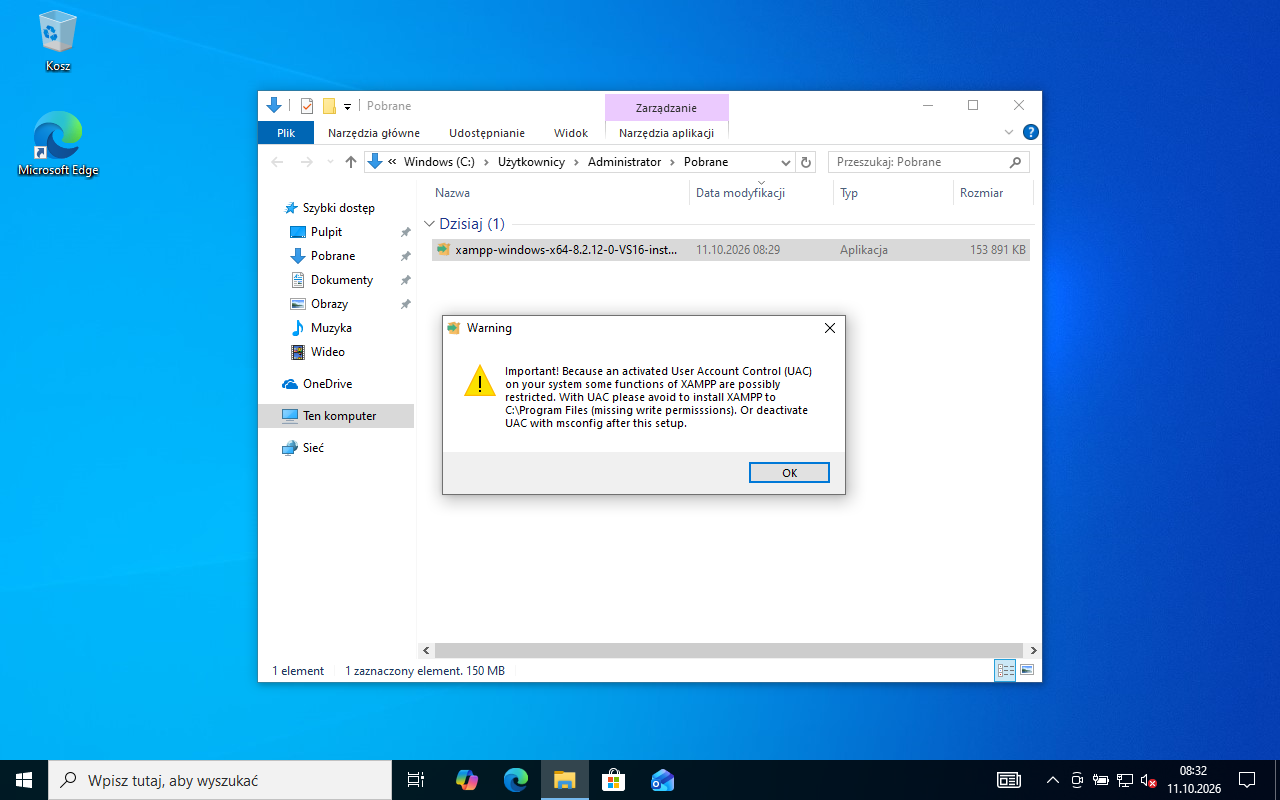This screenshot has height=800, width=1280.
Task: Open Task View from the taskbar
Action: (x=416, y=780)
